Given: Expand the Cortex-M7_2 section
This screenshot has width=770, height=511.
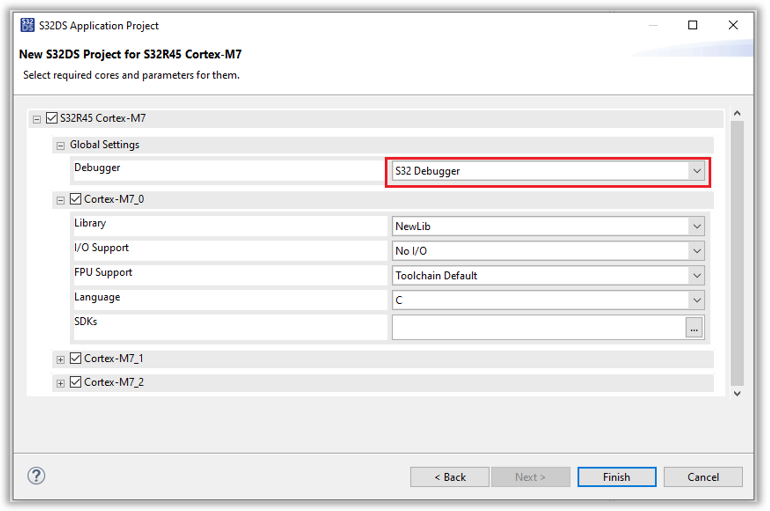Looking at the screenshot, I should tap(60, 383).
